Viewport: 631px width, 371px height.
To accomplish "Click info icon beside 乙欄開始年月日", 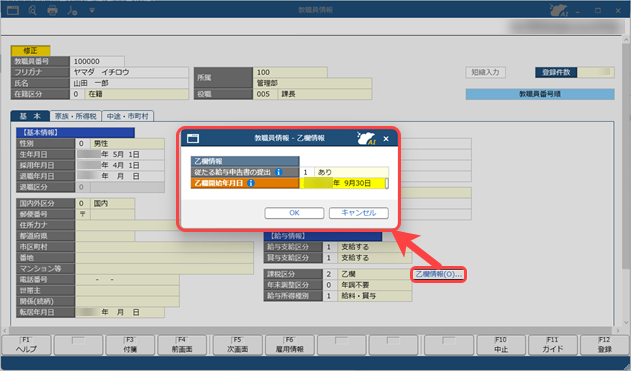I will click(x=251, y=183).
